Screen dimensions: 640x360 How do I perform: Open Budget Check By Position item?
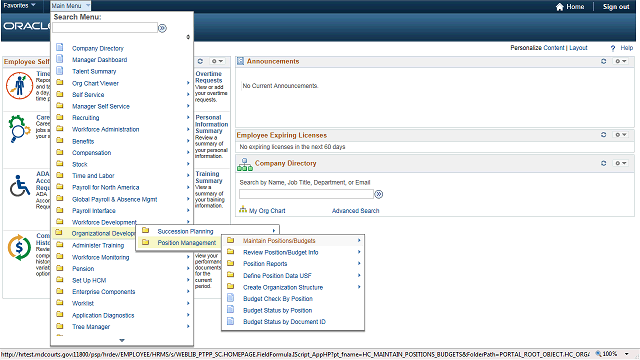click(x=293, y=299)
